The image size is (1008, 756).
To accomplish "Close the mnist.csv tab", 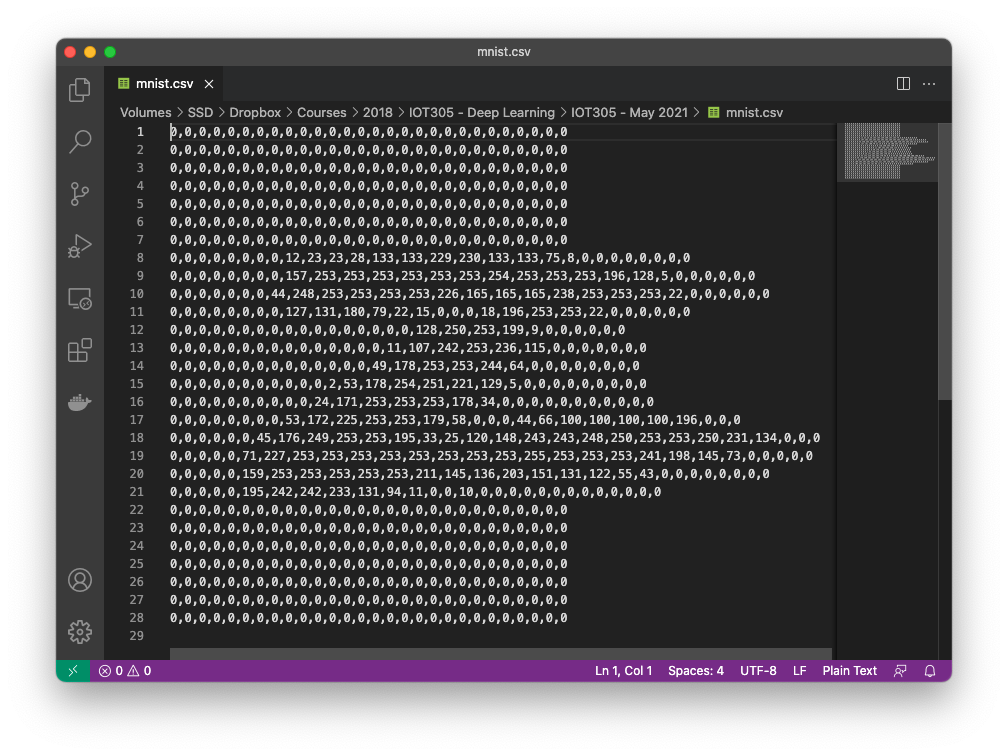I will point(209,84).
